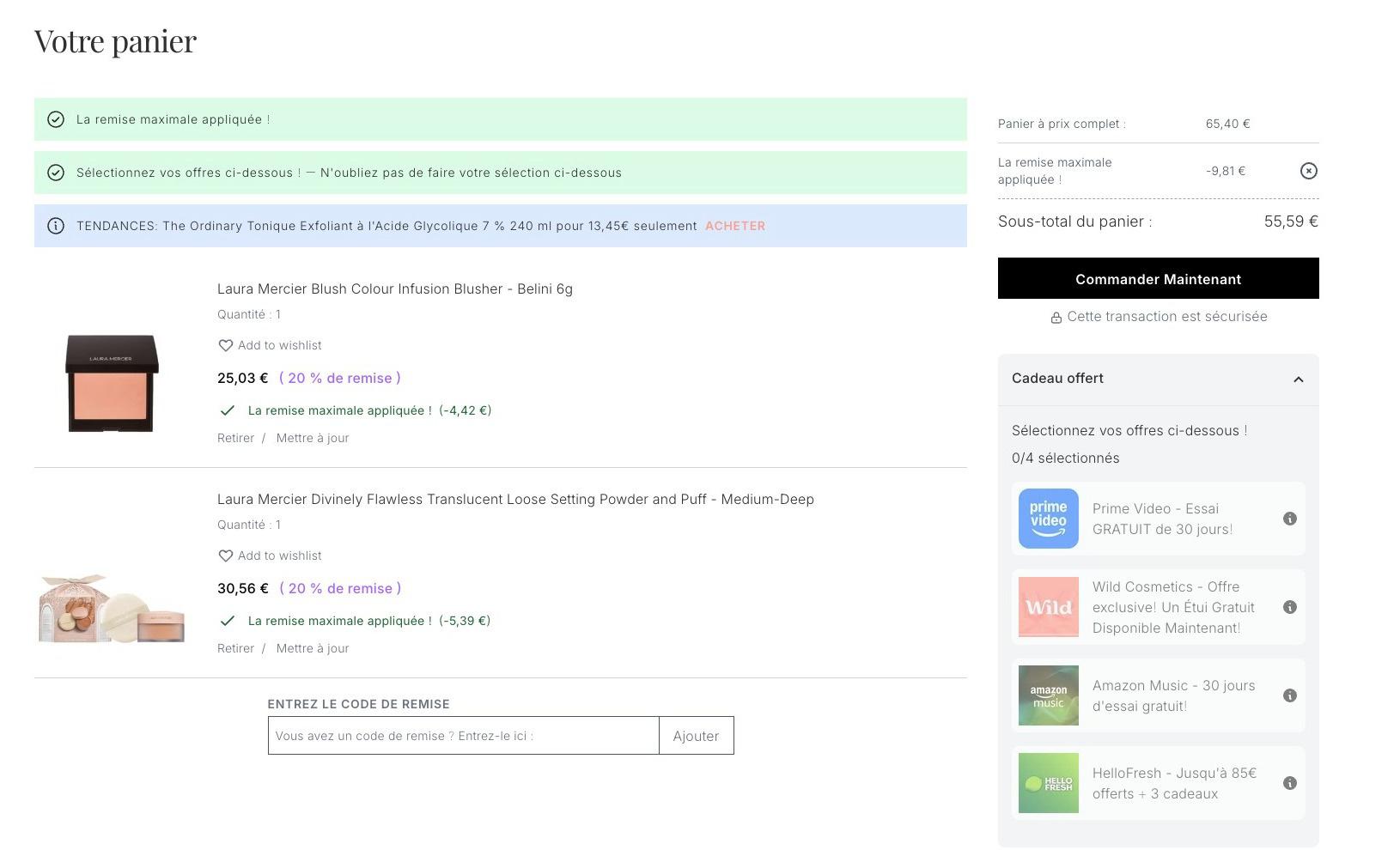Viewport: 1400px width, 850px height.
Task: Open Laura Mercier Blush Colour Infusion product title
Action: (395, 288)
